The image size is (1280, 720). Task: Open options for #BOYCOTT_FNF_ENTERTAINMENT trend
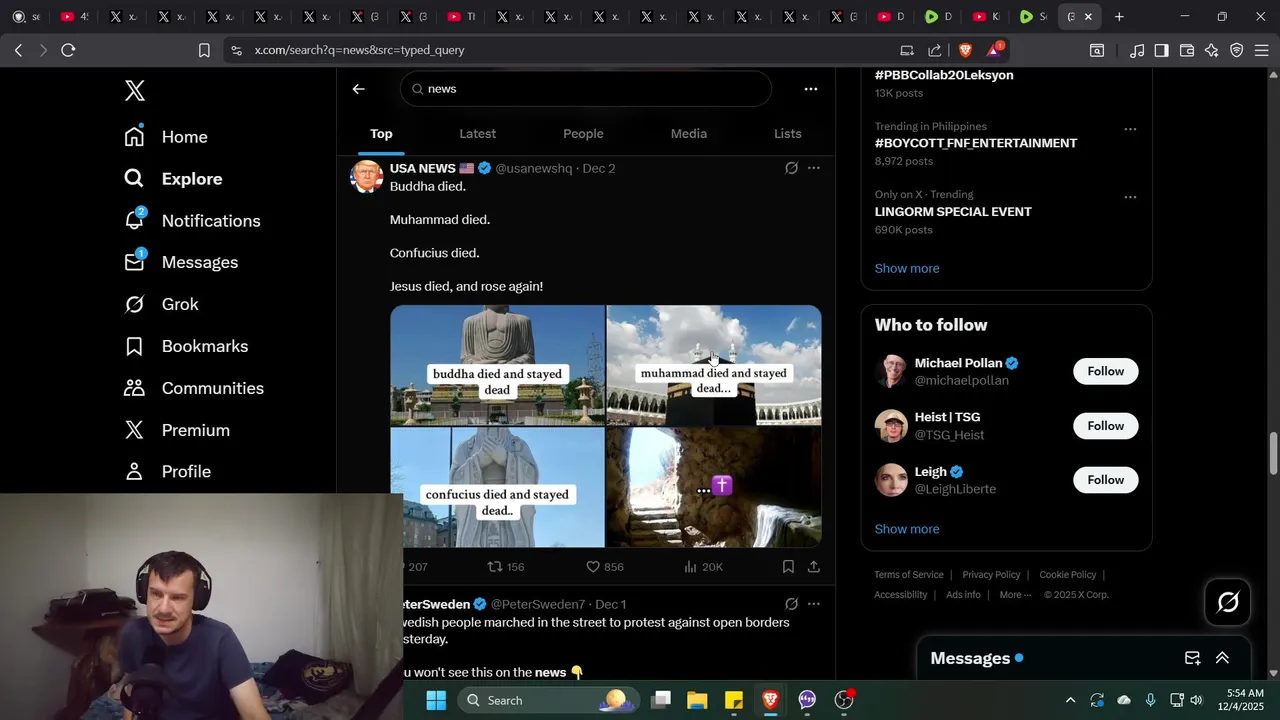click(x=1130, y=129)
